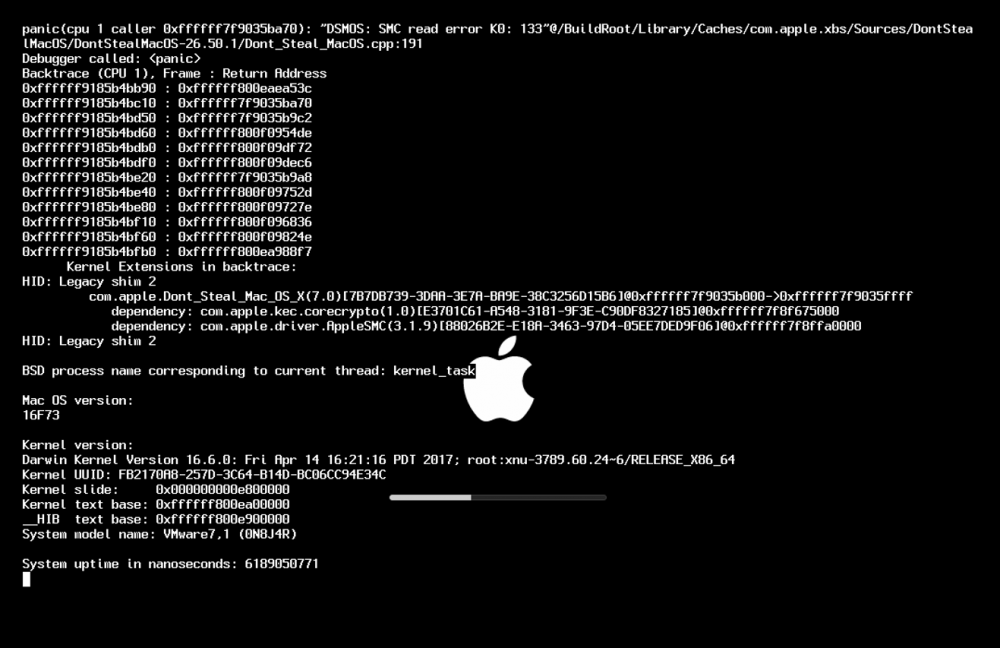Click backtrace row 0xffffff9185b4bd60
Screen dimensions: 1000x648
pos(167,133)
